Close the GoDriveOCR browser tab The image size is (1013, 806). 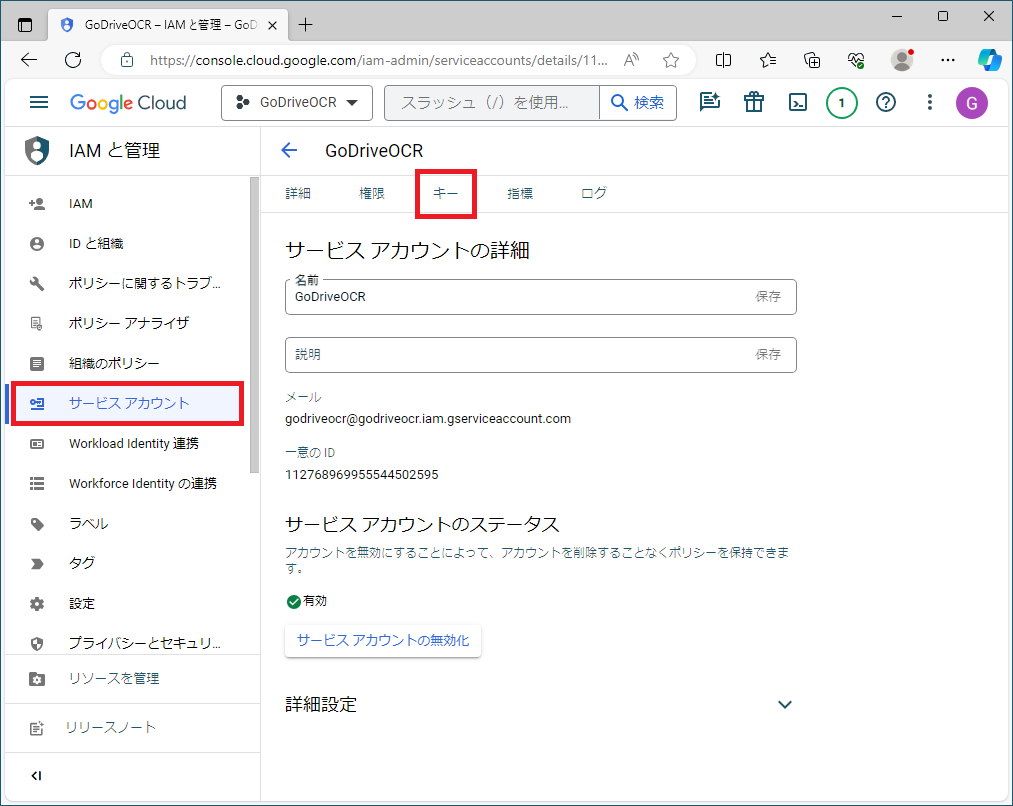click(273, 25)
